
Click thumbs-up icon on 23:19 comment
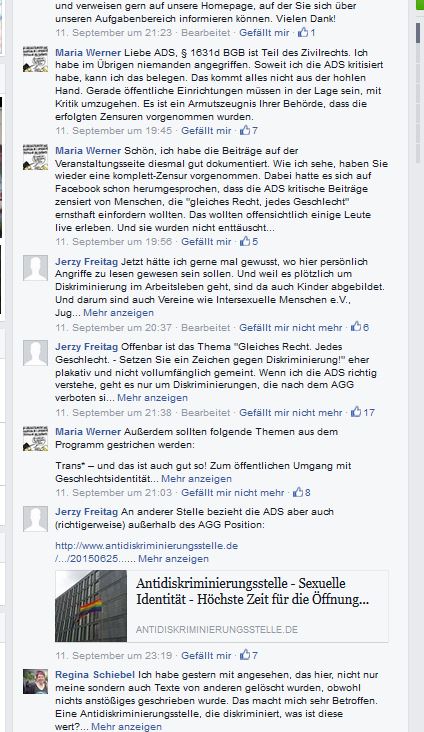point(245,655)
